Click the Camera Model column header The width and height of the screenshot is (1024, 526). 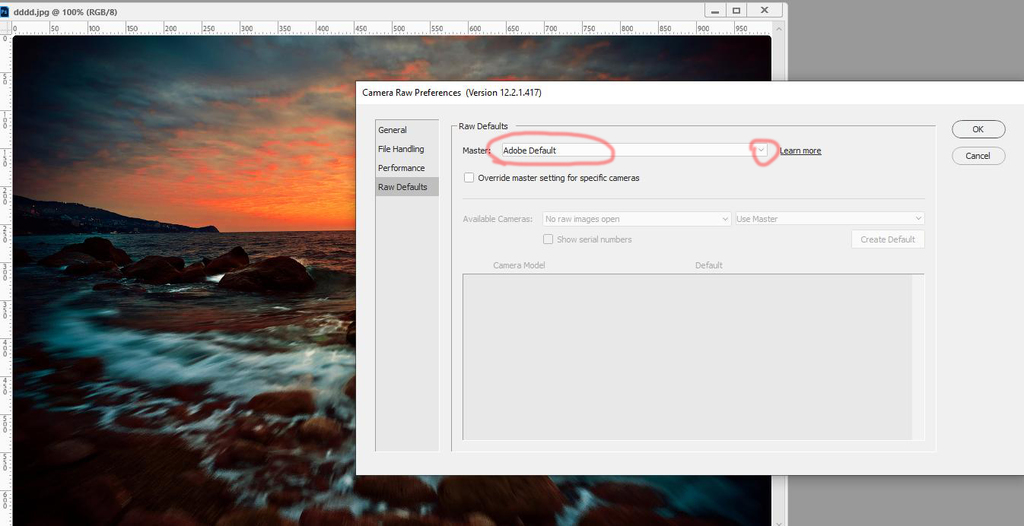519,265
